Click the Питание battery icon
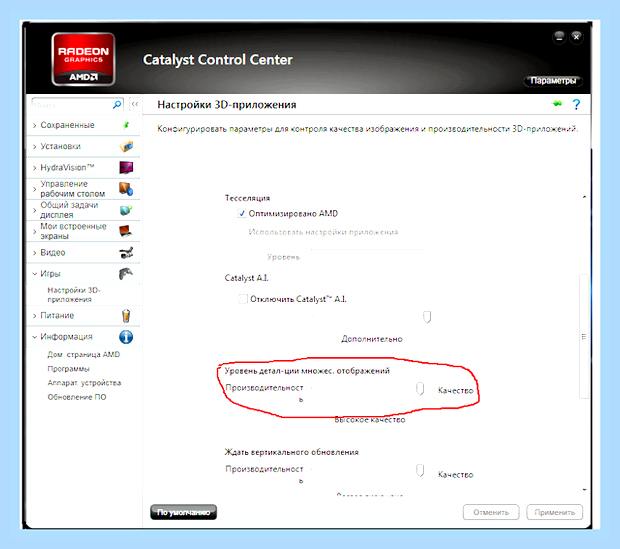This screenshot has height=549, width=620. [126, 316]
